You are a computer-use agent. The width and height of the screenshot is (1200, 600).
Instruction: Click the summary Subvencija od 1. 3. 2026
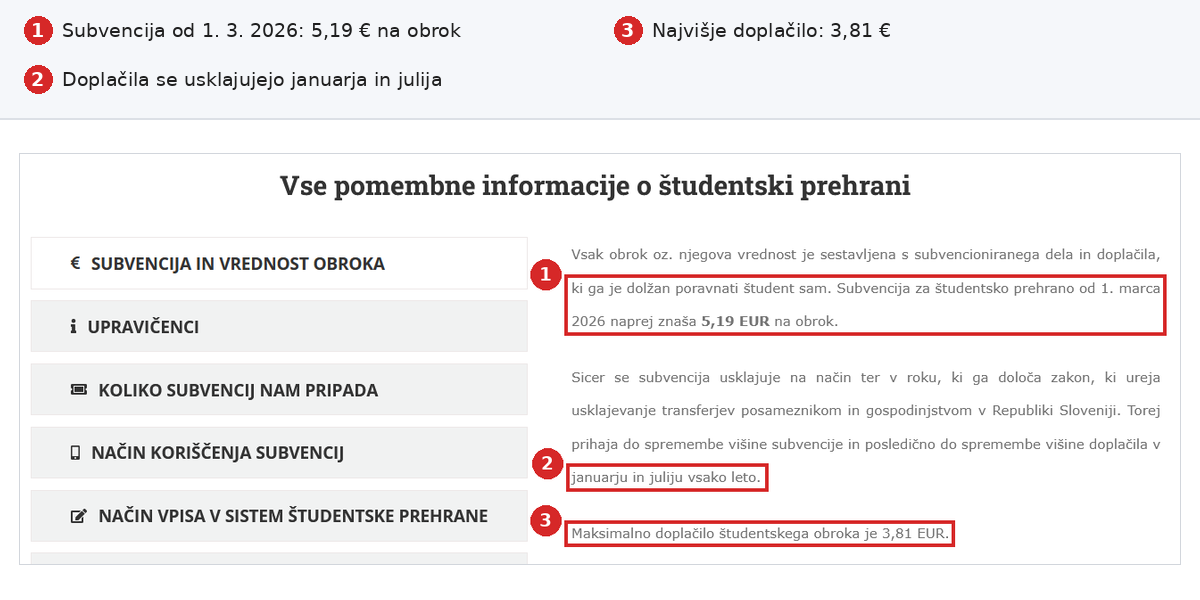pos(261,31)
